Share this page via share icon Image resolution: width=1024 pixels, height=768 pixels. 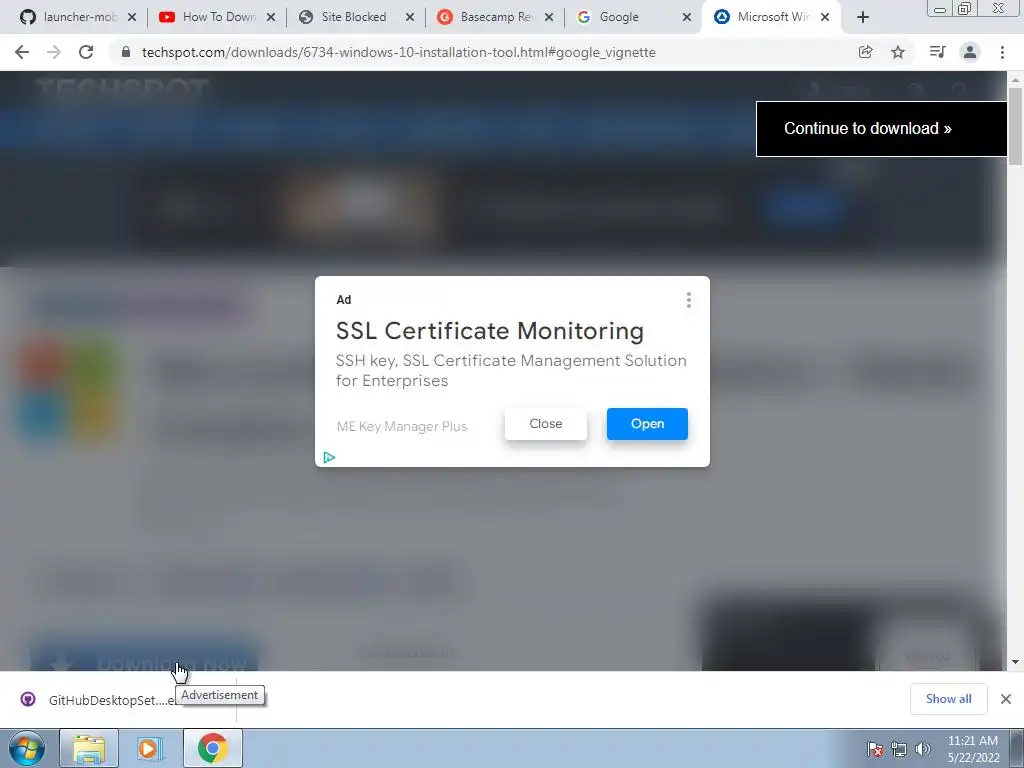tap(865, 52)
